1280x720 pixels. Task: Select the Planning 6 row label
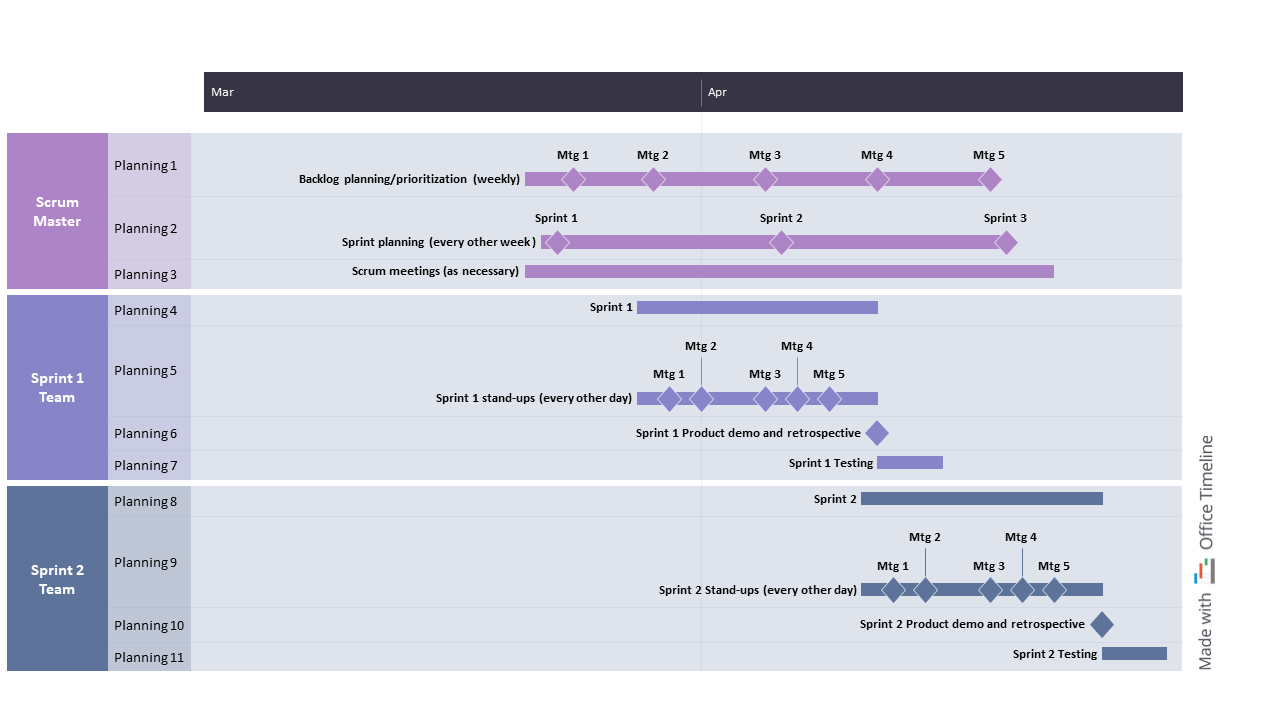click(146, 433)
